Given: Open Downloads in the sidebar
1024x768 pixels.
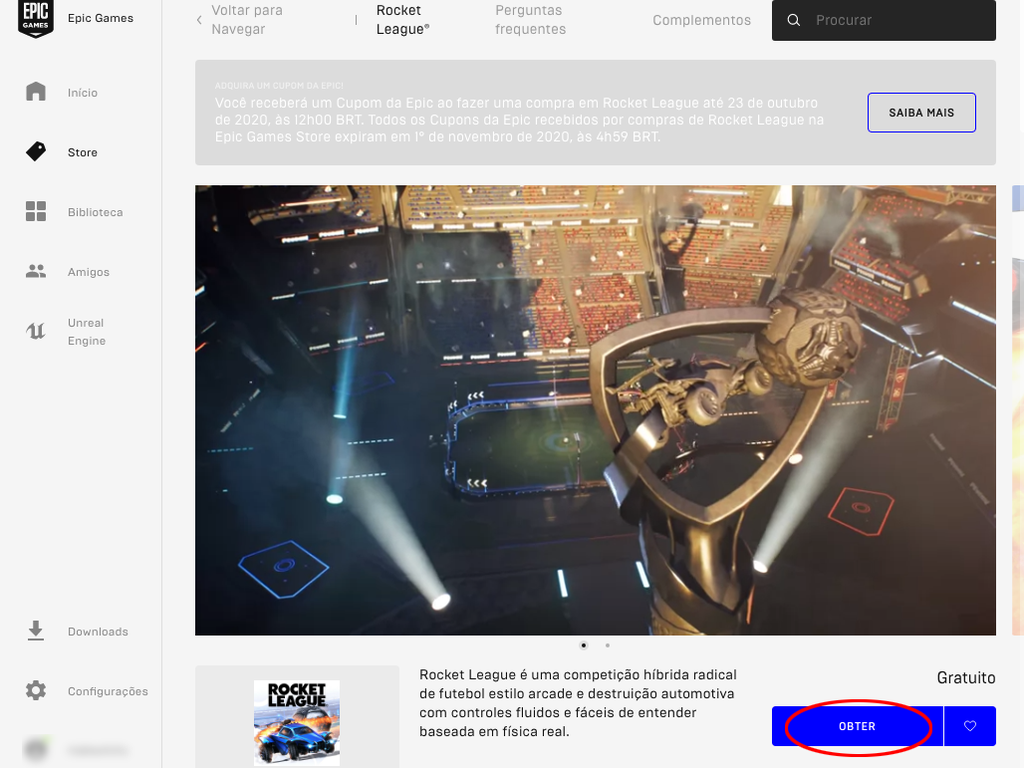Looking at the screenshot, I should 98,632.
